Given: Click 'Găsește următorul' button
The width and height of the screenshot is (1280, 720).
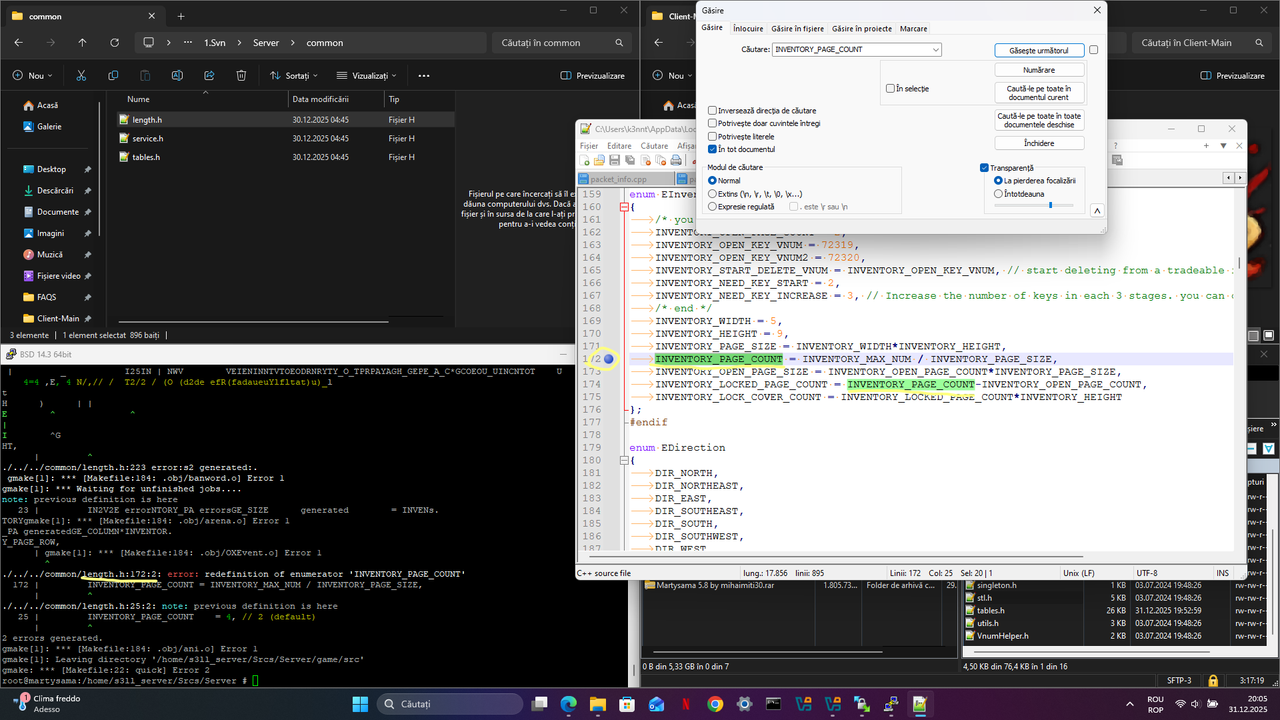Looking at the screenshot, I should pyautogui.click(x=1039, y=50).
